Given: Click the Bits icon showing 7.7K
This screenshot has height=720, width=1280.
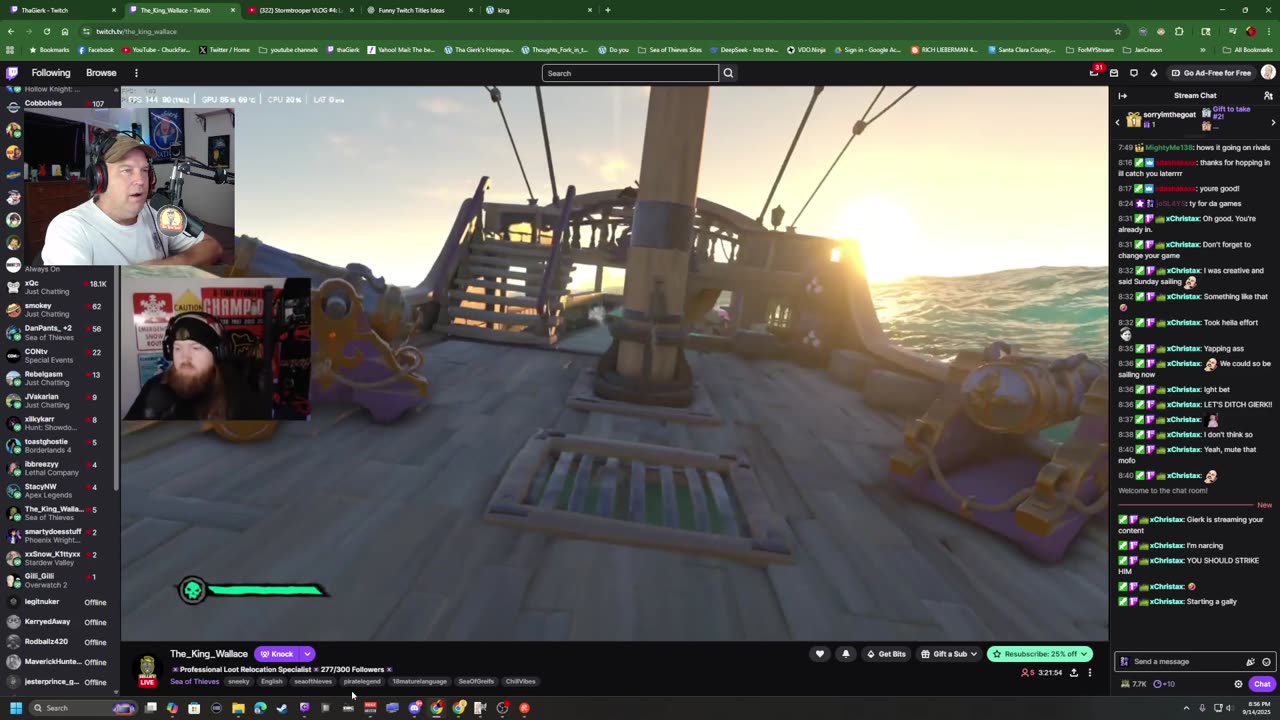Looking at the screenshot, I should 1133,684.
